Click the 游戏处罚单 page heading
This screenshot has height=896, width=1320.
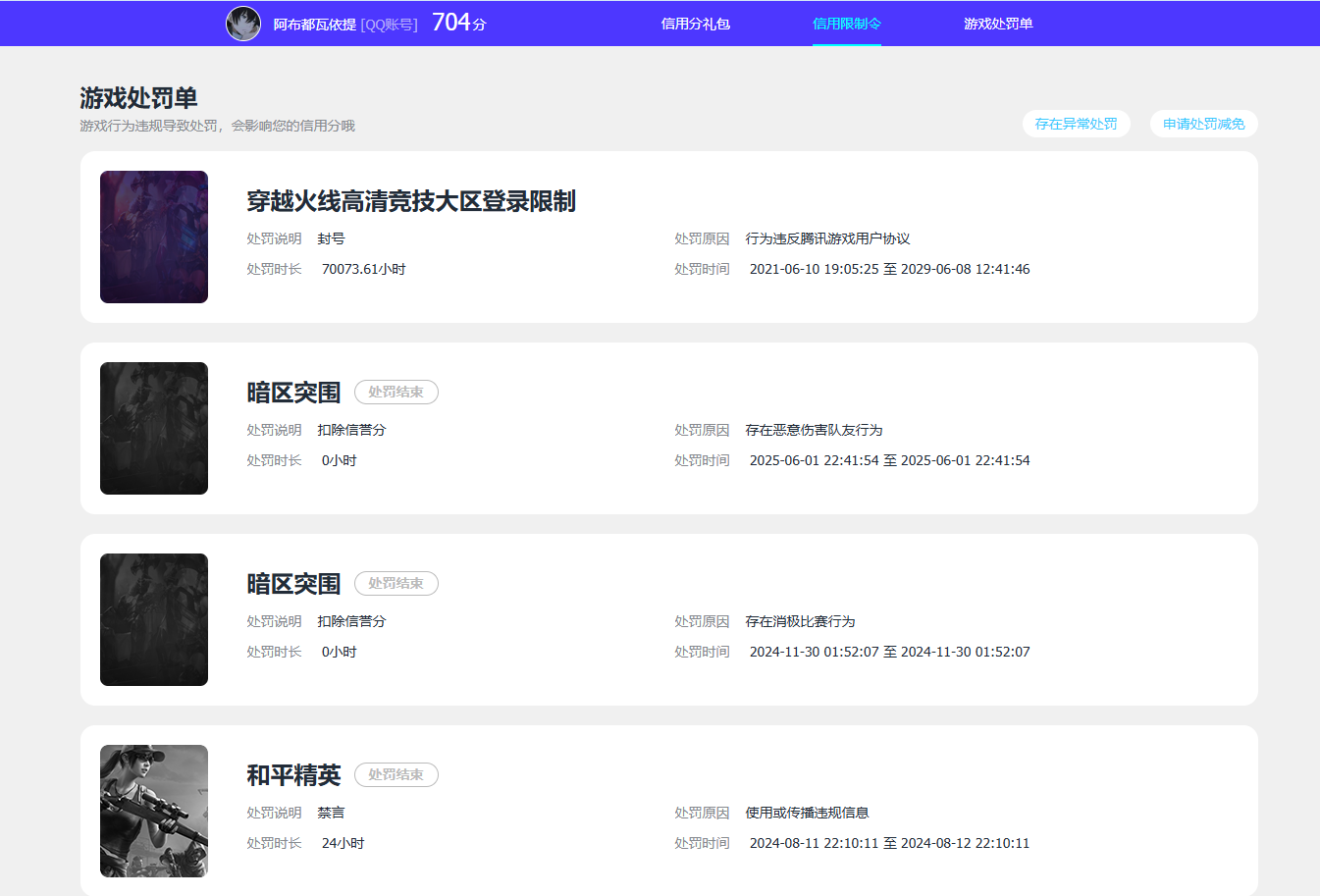click(x=138, y=98)
